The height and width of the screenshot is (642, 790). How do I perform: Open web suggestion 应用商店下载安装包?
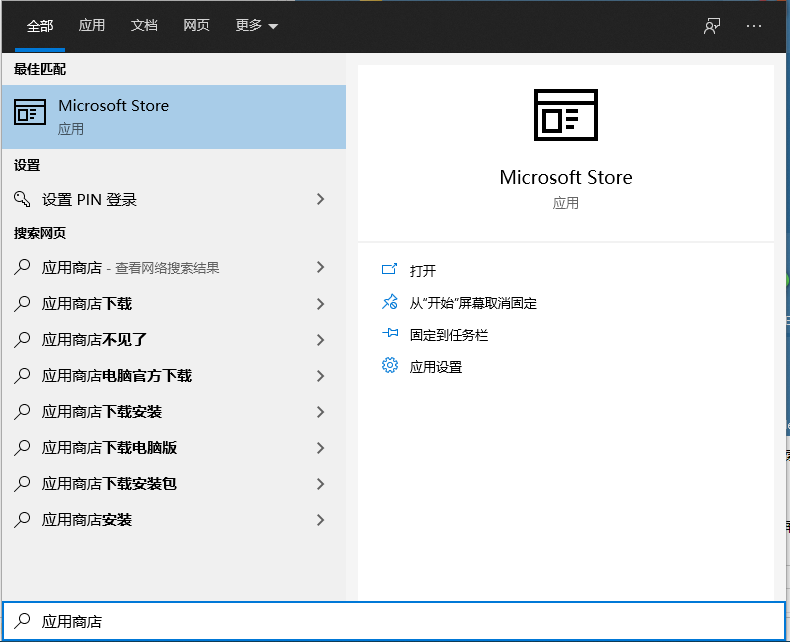(x=109, y=484)
